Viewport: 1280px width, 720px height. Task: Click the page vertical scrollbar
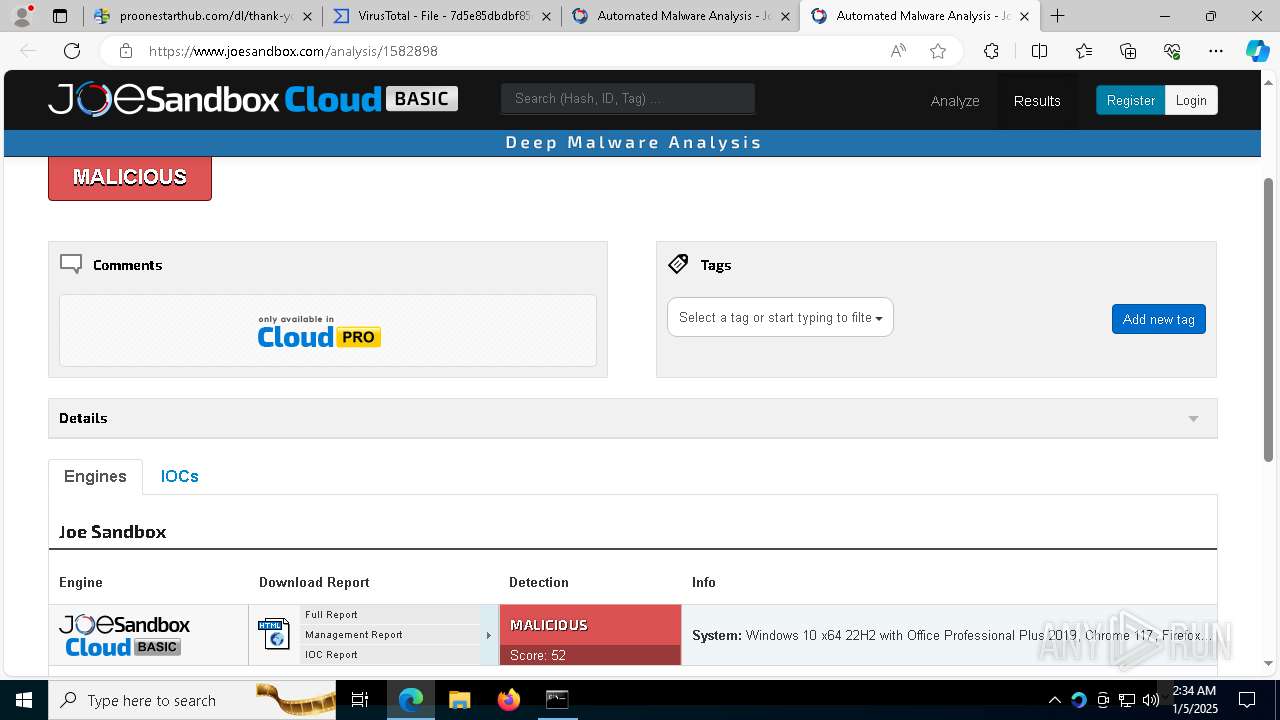[1269, 319]
